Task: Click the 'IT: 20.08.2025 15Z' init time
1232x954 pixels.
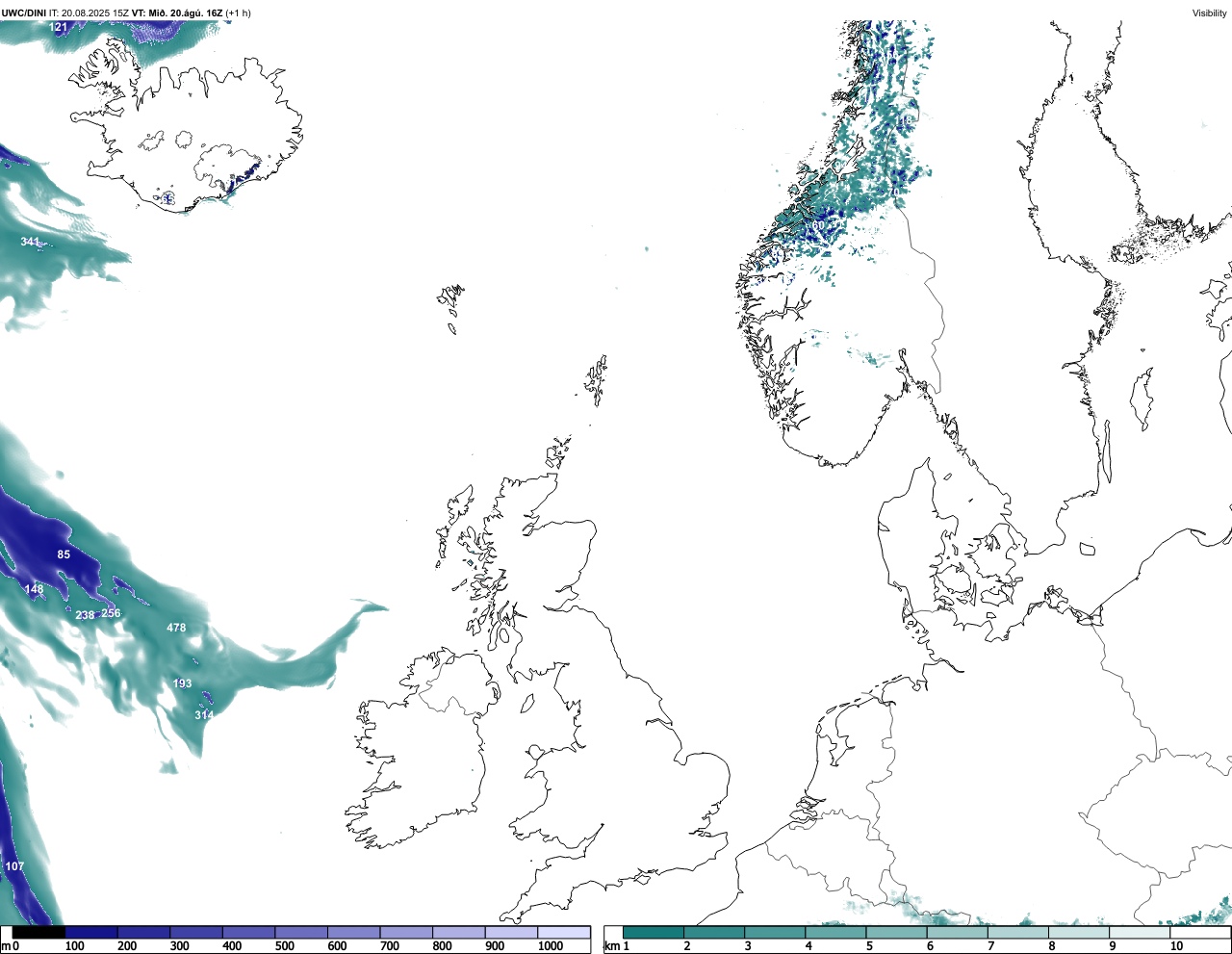Action: click(89, 13)
